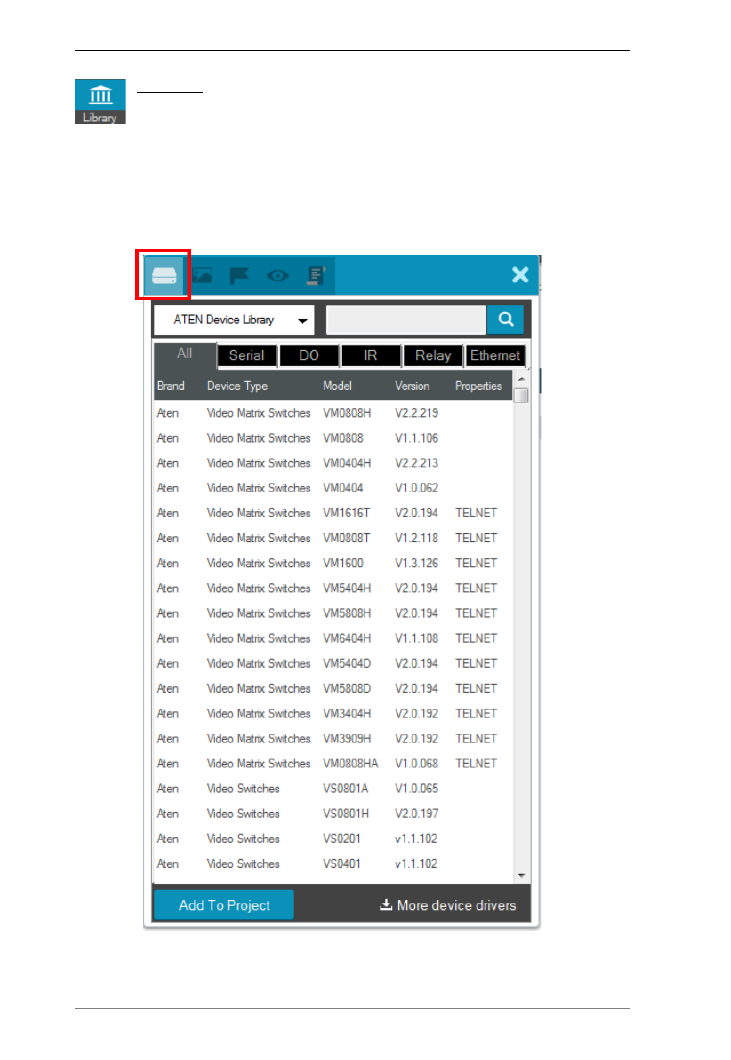Sort by the Brand column header
Image resolution: width=731 pixels, height=1060 pixels.
[170, 386]
